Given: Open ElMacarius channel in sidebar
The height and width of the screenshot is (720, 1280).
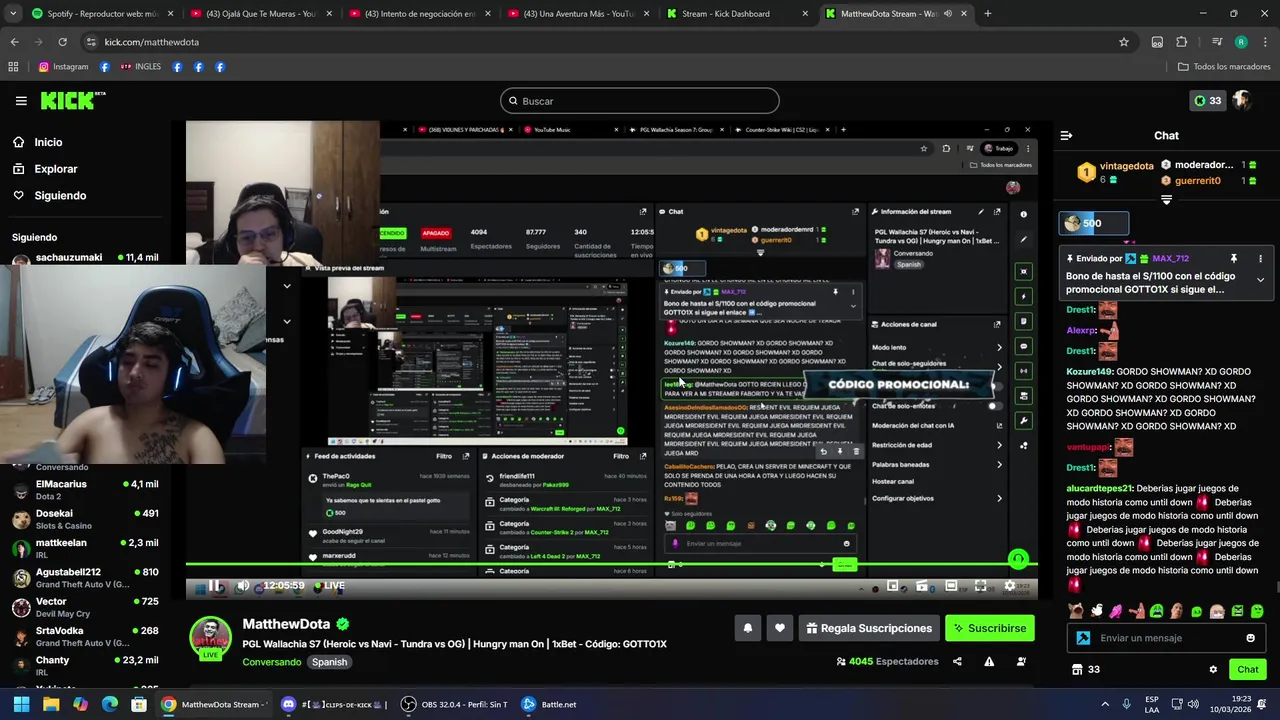Looking at the screenshot, I should pyautogui.click(x=85, y=490).
